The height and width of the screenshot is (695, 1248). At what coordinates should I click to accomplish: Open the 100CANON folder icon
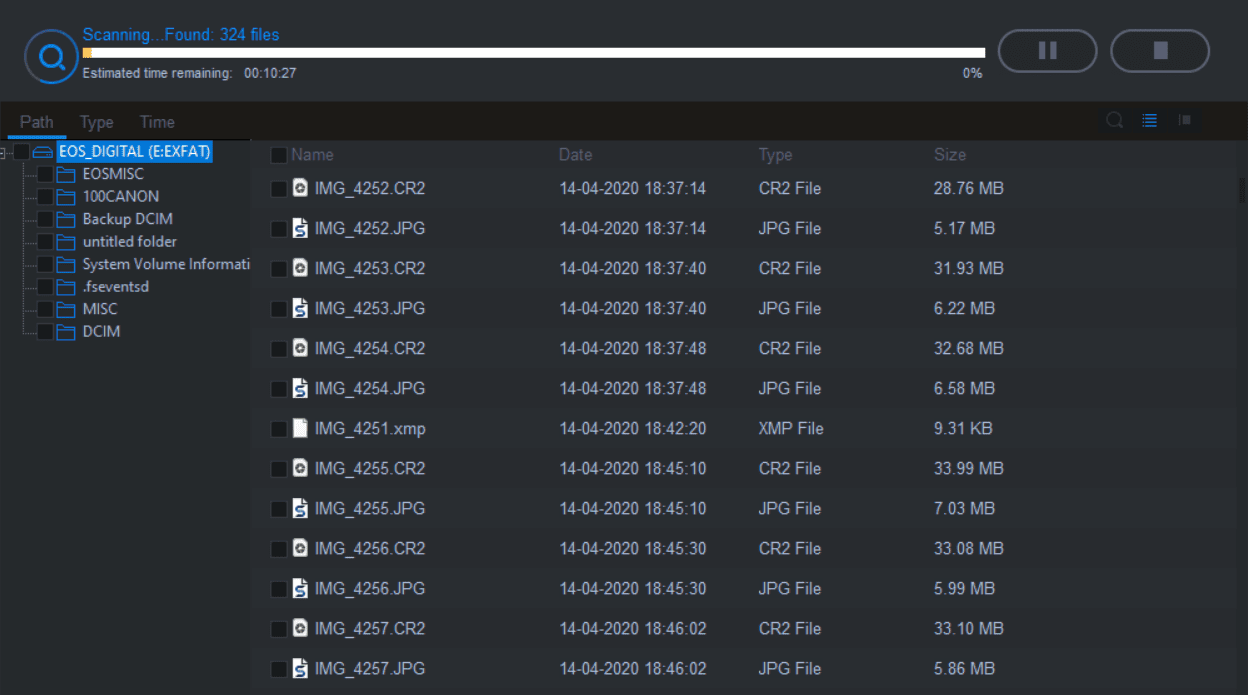66,197
